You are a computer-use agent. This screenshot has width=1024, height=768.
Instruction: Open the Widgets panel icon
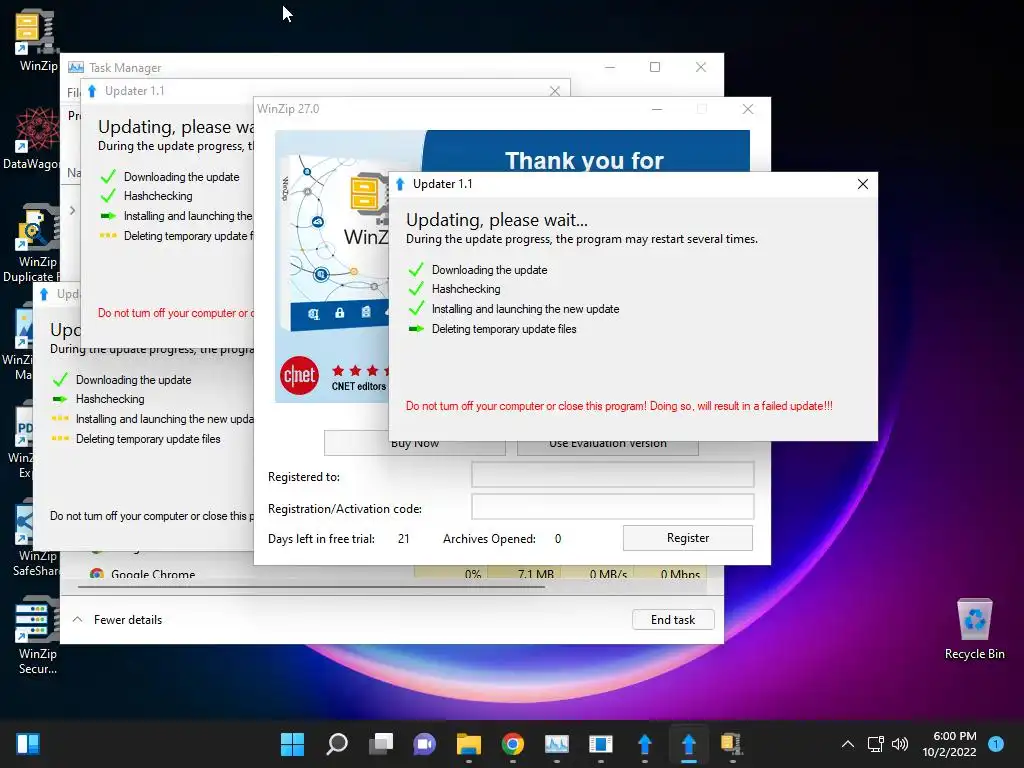pos(28,744)
